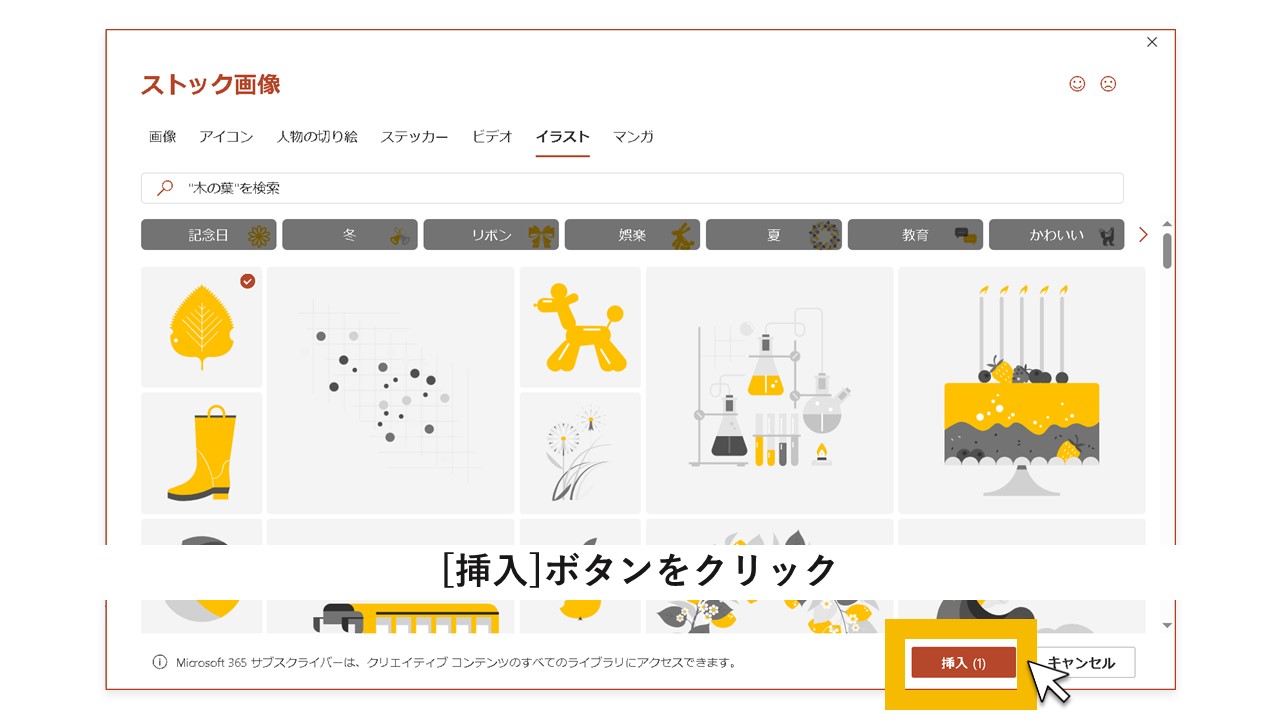Open the マンガ tab
The height and width of the screenshot is (720, 1280).
(632, 137)
